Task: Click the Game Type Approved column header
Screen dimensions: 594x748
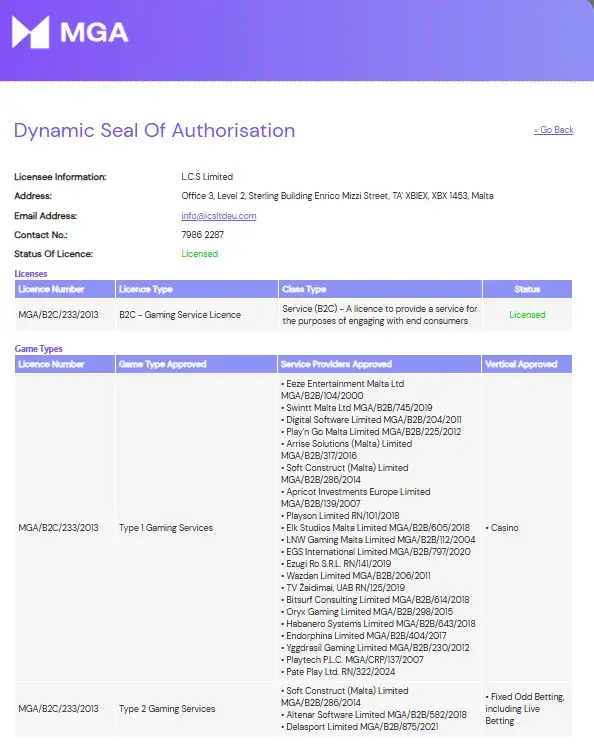Action: pyautogui.click(x=162, y=364)
